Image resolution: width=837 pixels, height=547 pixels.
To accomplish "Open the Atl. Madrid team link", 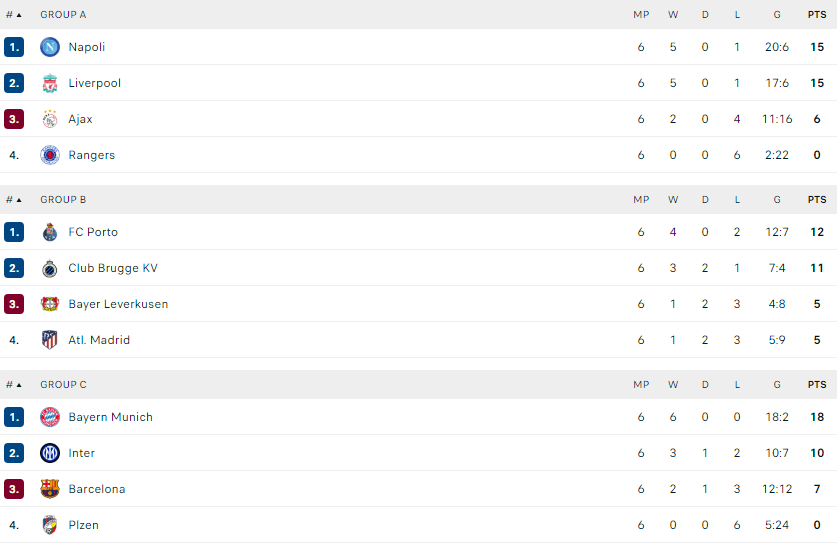I will coord(99,340).
